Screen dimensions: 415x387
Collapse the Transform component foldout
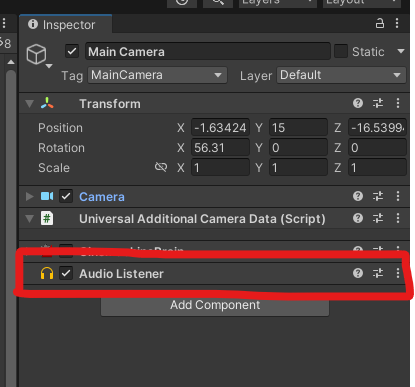coord(30,104)
